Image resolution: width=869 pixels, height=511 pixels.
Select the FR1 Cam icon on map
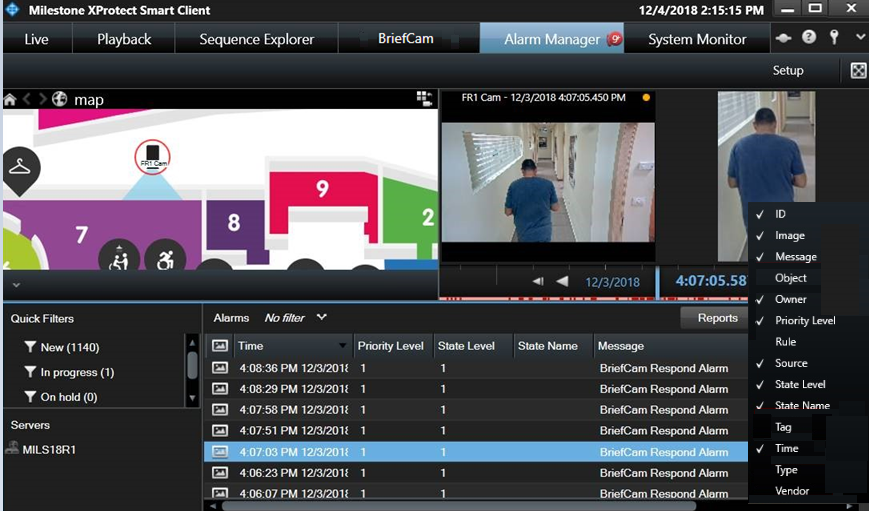pos(152,157)
